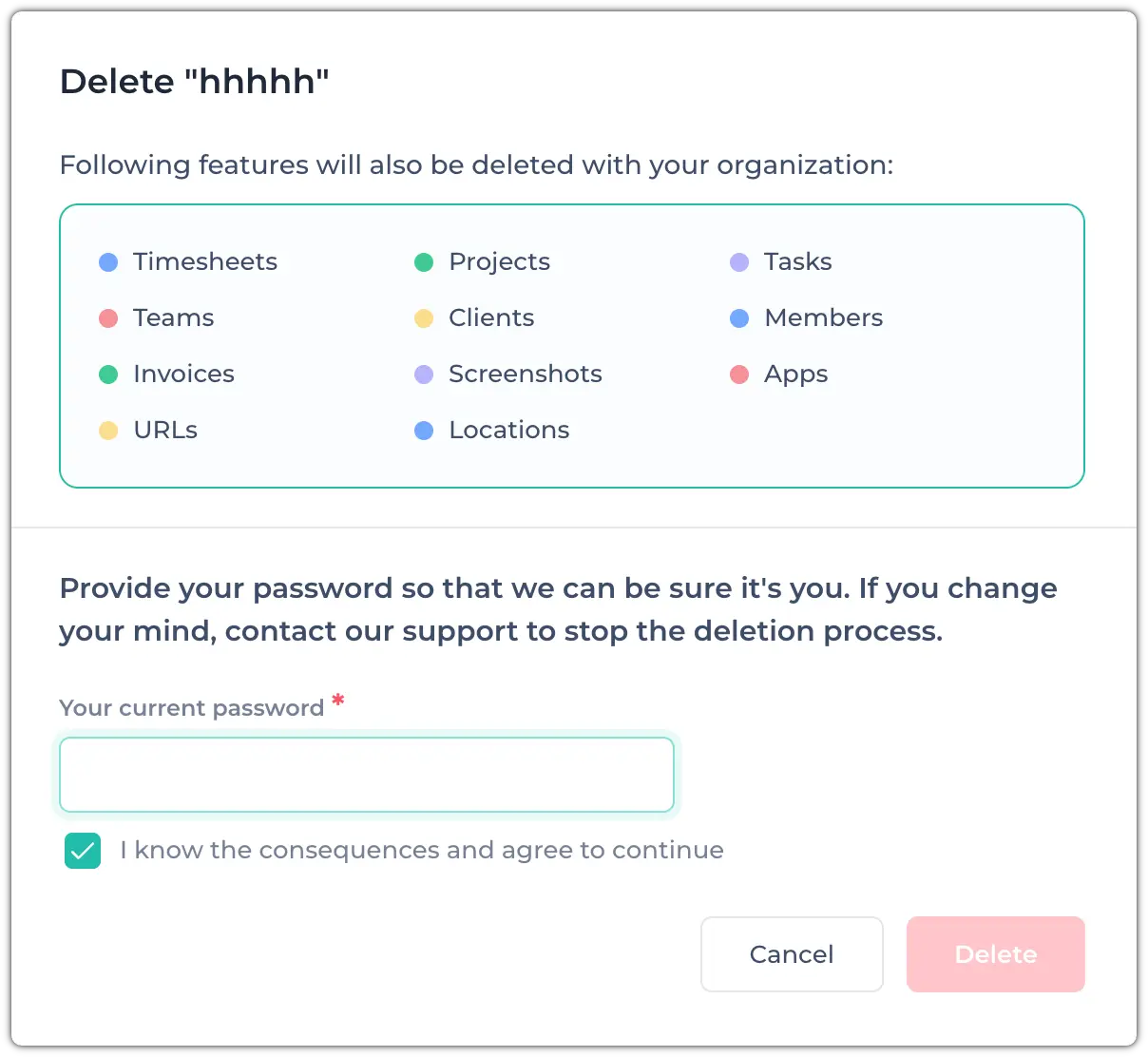The image size is (1148, 1057).
Task: Focus the current password input field
Action: [367, 775]
